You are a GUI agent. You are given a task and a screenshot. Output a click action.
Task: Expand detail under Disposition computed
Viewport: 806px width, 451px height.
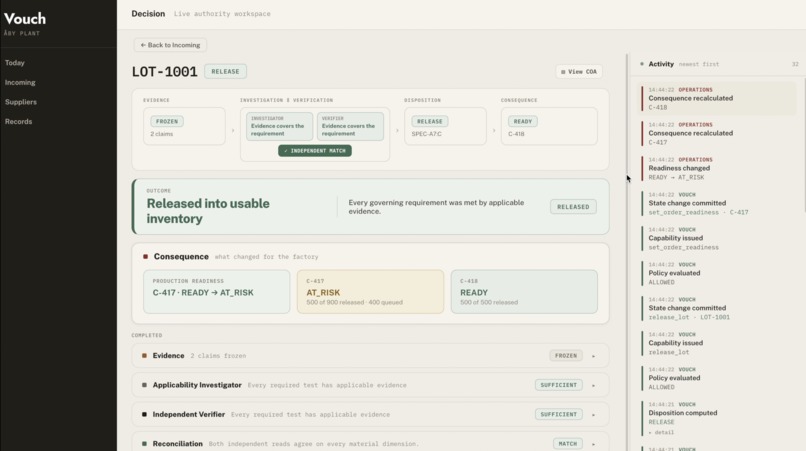(x=661, y=432)
